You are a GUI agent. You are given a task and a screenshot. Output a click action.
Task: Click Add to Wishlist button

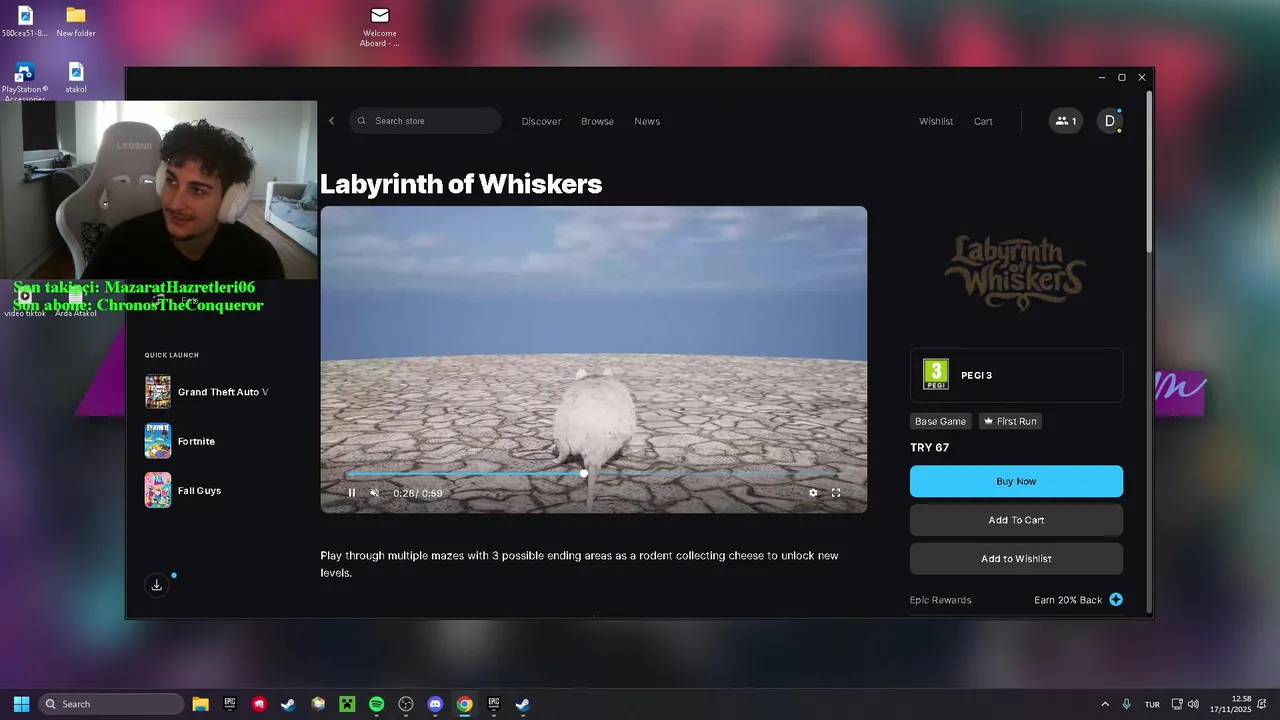tap(1016, 559)
